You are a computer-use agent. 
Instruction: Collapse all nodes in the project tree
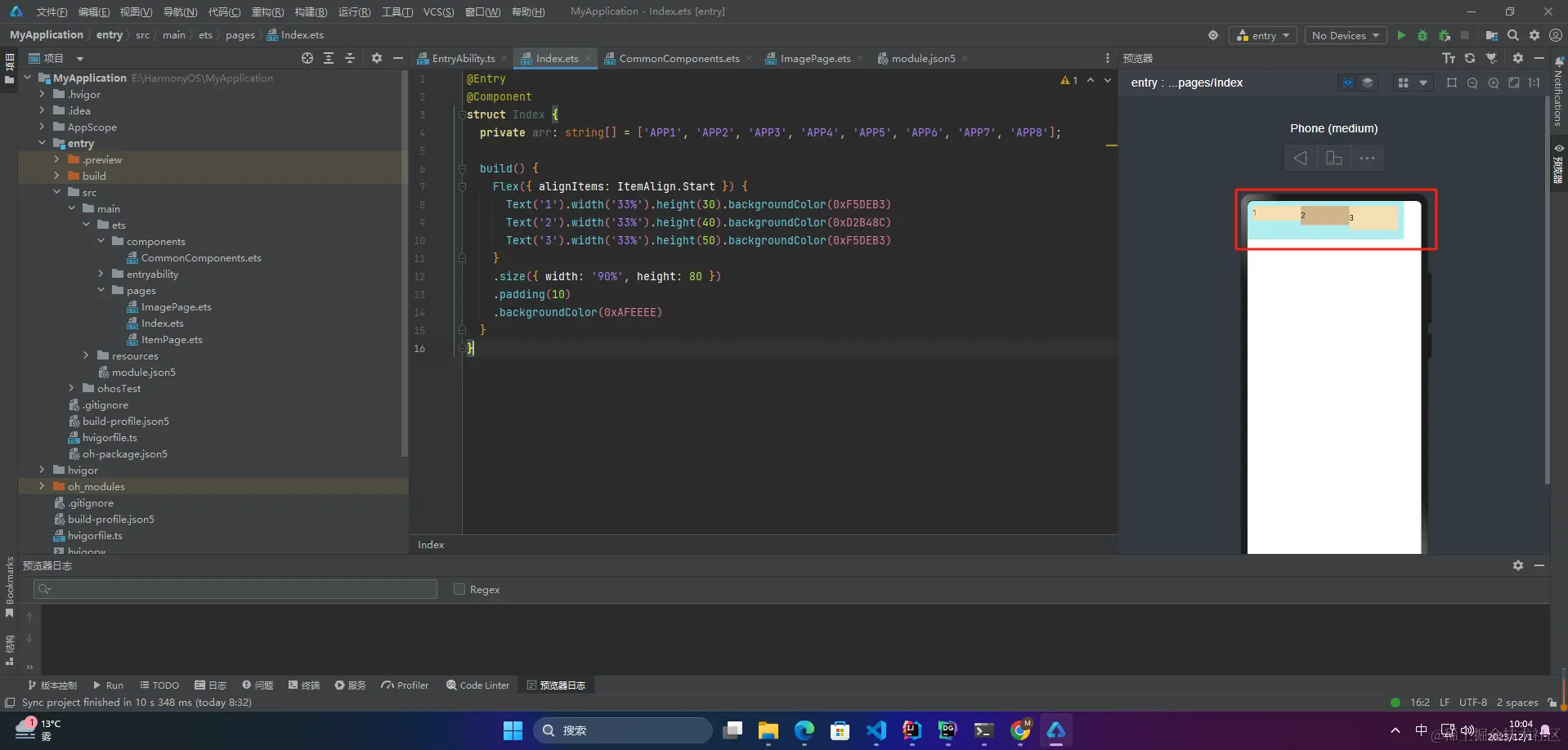350,58
